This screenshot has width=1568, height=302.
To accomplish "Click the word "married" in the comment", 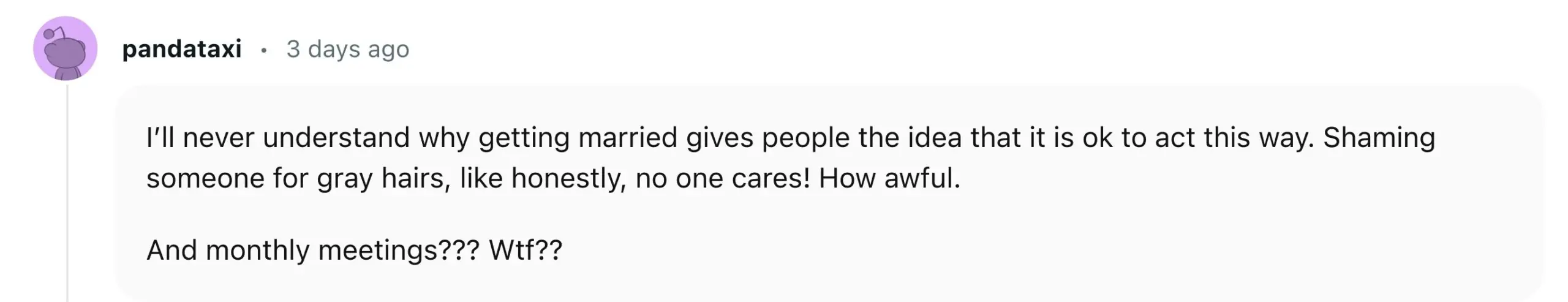I will pos(628,138).
